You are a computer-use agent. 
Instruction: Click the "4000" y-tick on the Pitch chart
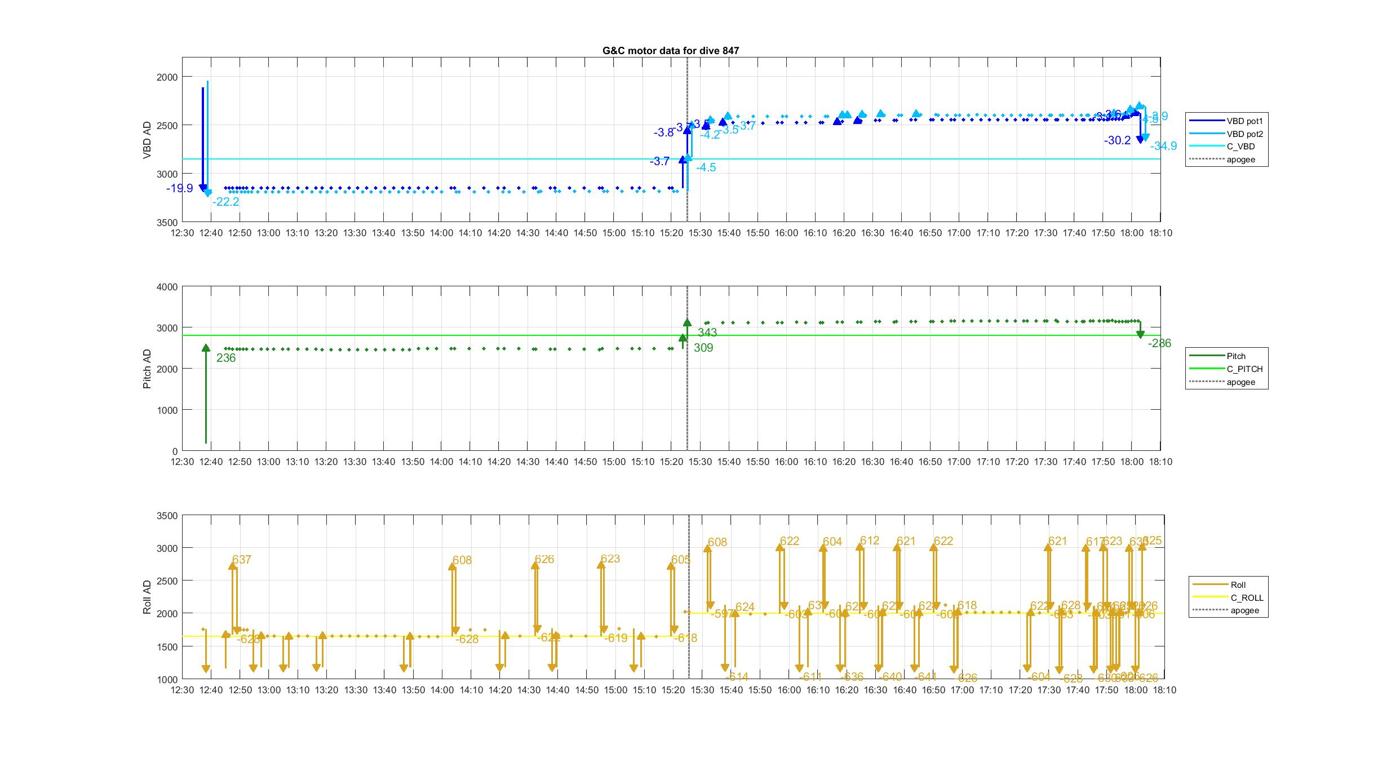tap(167, 287)
